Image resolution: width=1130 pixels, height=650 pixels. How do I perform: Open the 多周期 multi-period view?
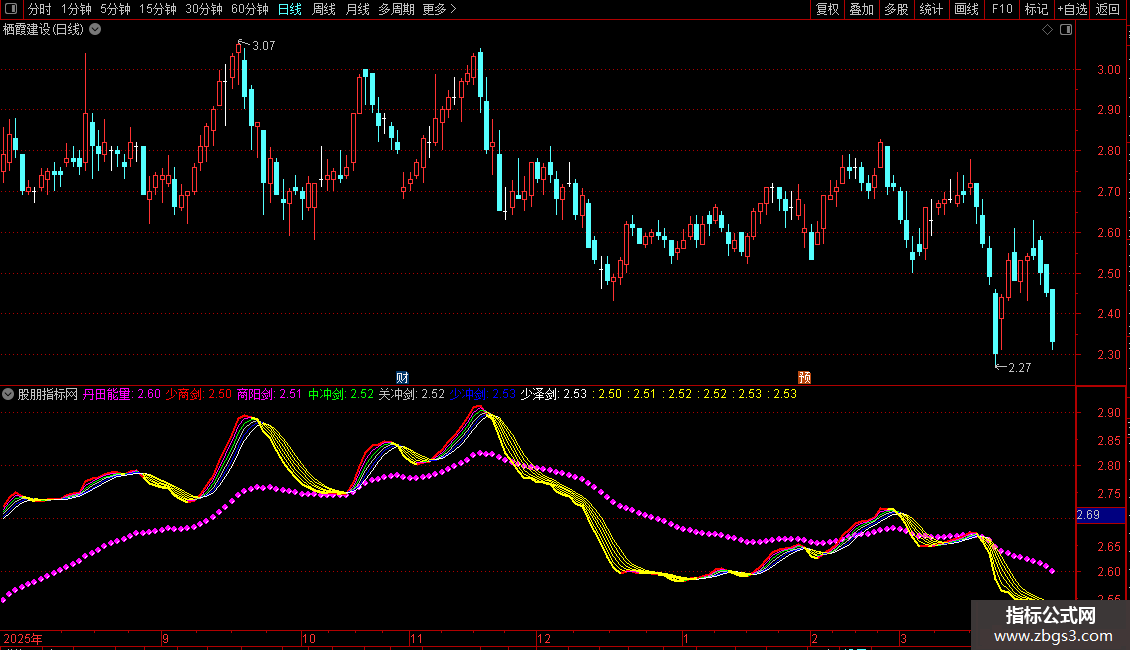point(397,10)
